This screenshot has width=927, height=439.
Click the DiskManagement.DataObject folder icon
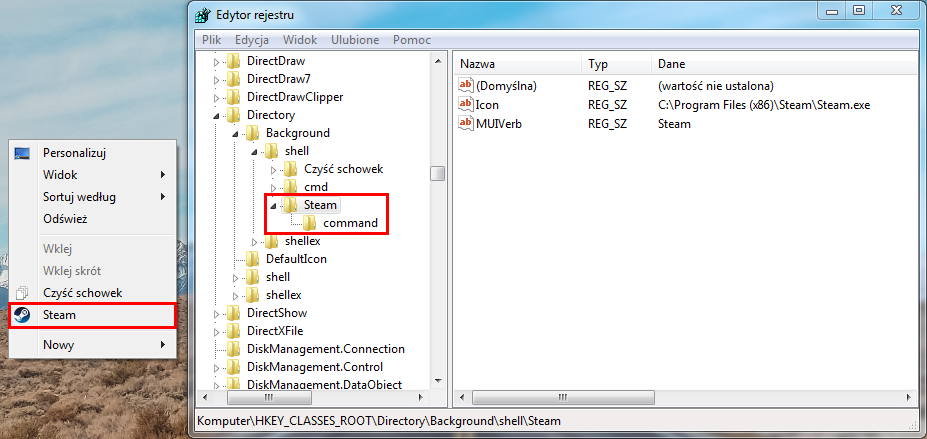(x=234, y=385)
